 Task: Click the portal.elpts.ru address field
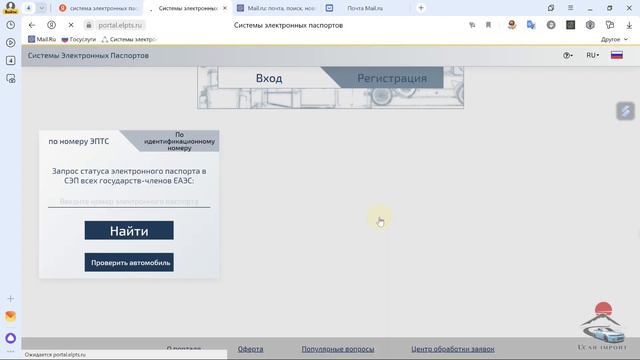(x=120, y=25)
